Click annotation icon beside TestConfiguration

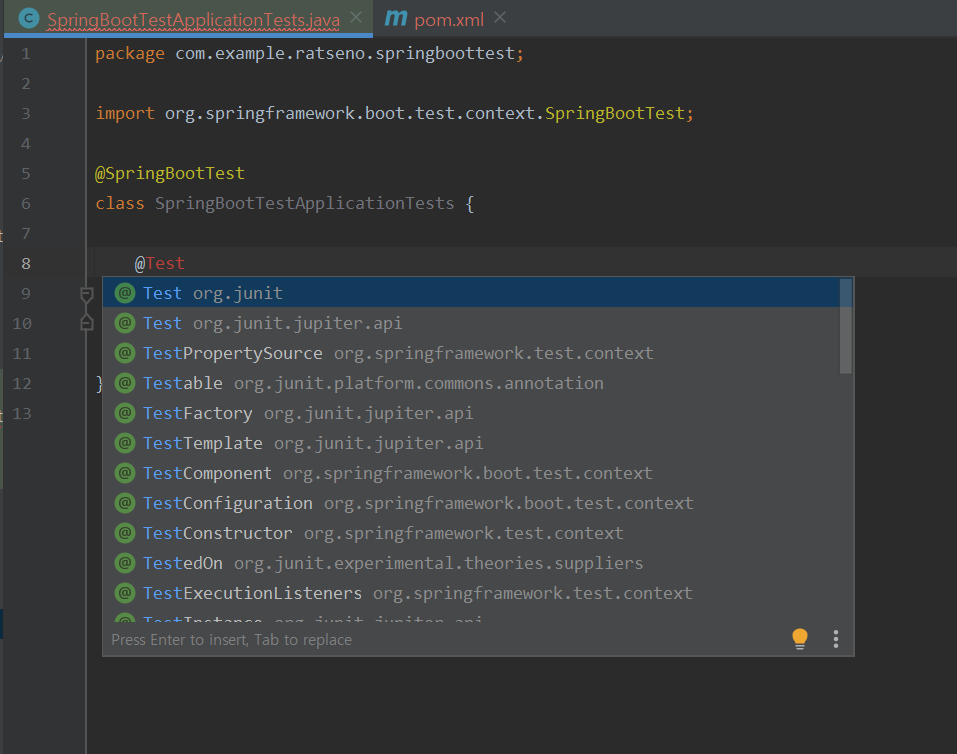click(125, 503)
